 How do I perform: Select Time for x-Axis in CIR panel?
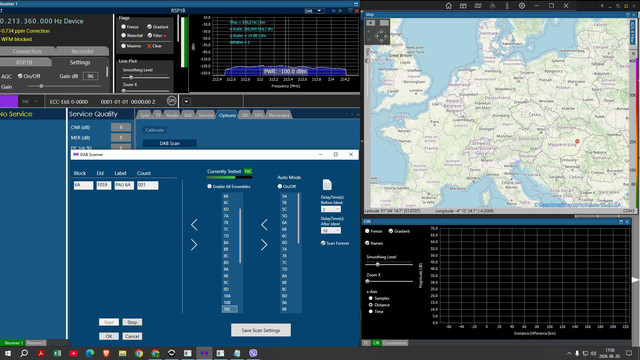pyautogui.click(x=371, y=311)
